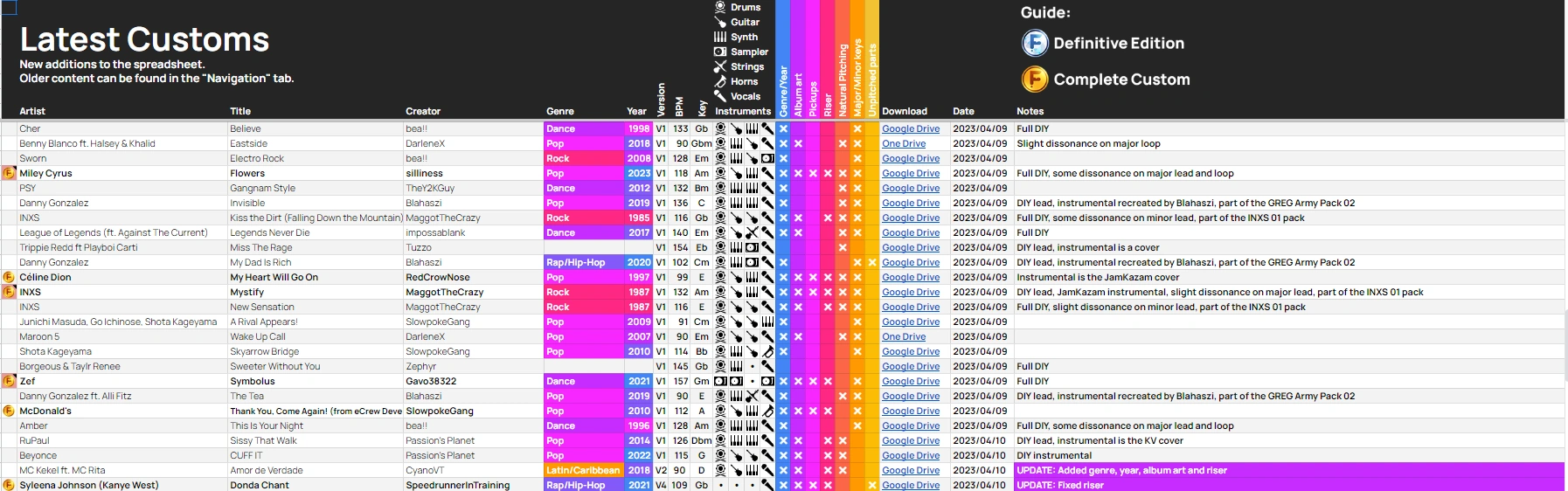Open the One Drive link for Eastside

click(x=904, y=143)
